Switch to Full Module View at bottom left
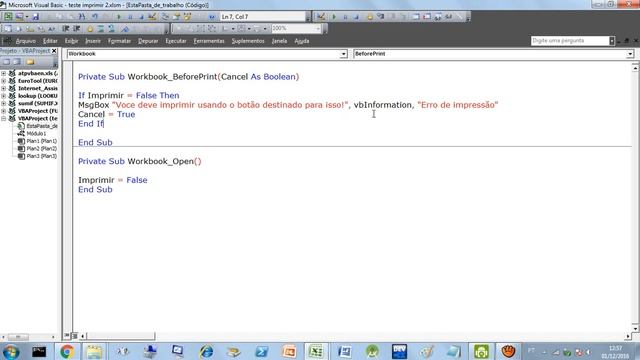The image size is (640, 360). coord(74,336)
